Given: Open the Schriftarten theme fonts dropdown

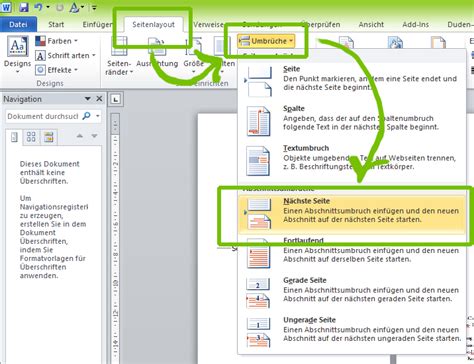Looking at the screenshot, I should [65, 56].
